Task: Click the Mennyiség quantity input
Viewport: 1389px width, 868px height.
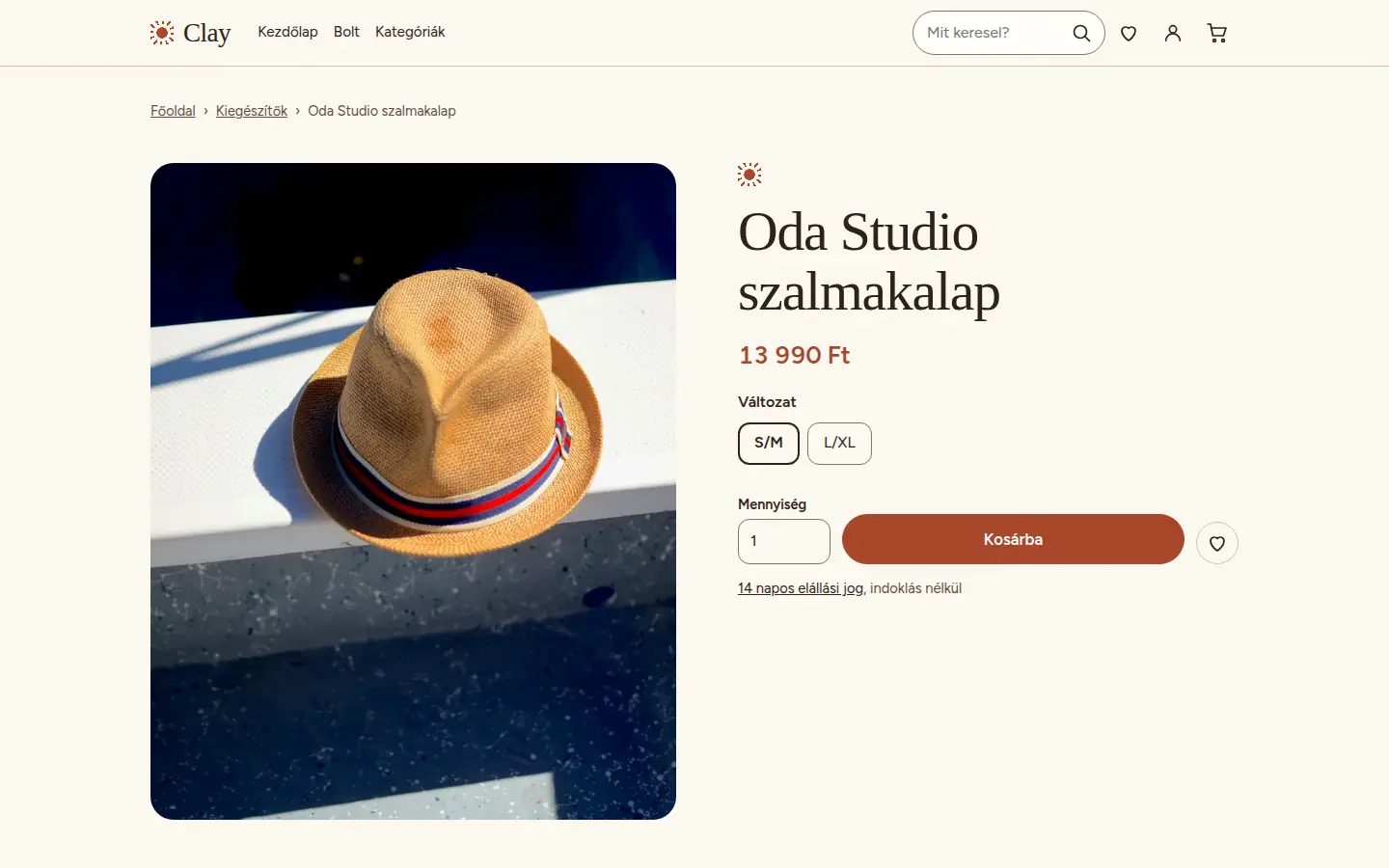Action: [784, 541]
